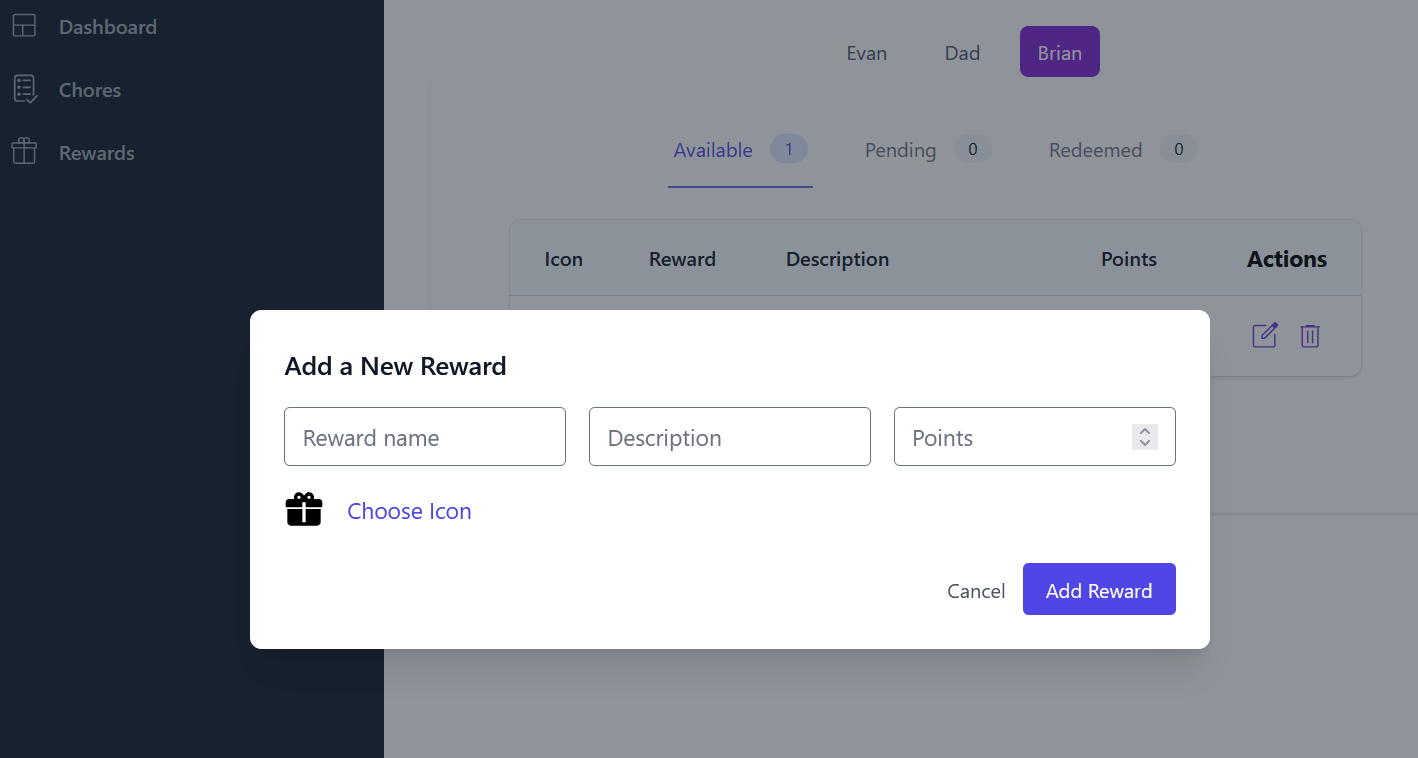View Brian's rewards tab
The image size is (1418, 758).
[1059, 51]
